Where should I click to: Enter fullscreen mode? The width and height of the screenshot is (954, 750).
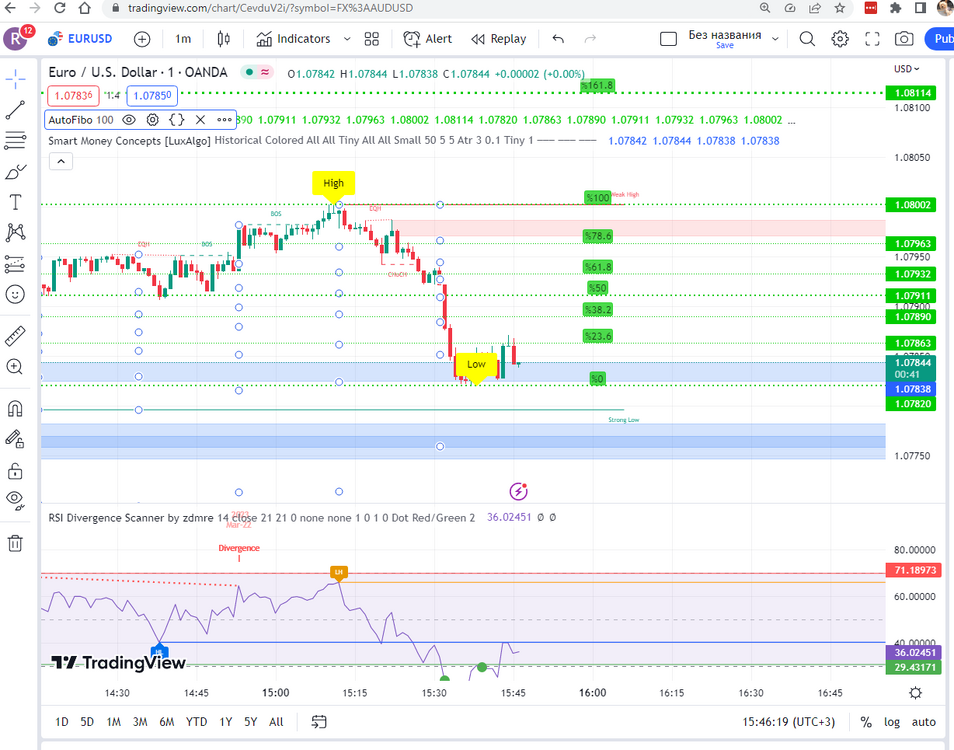pos(872,39)
